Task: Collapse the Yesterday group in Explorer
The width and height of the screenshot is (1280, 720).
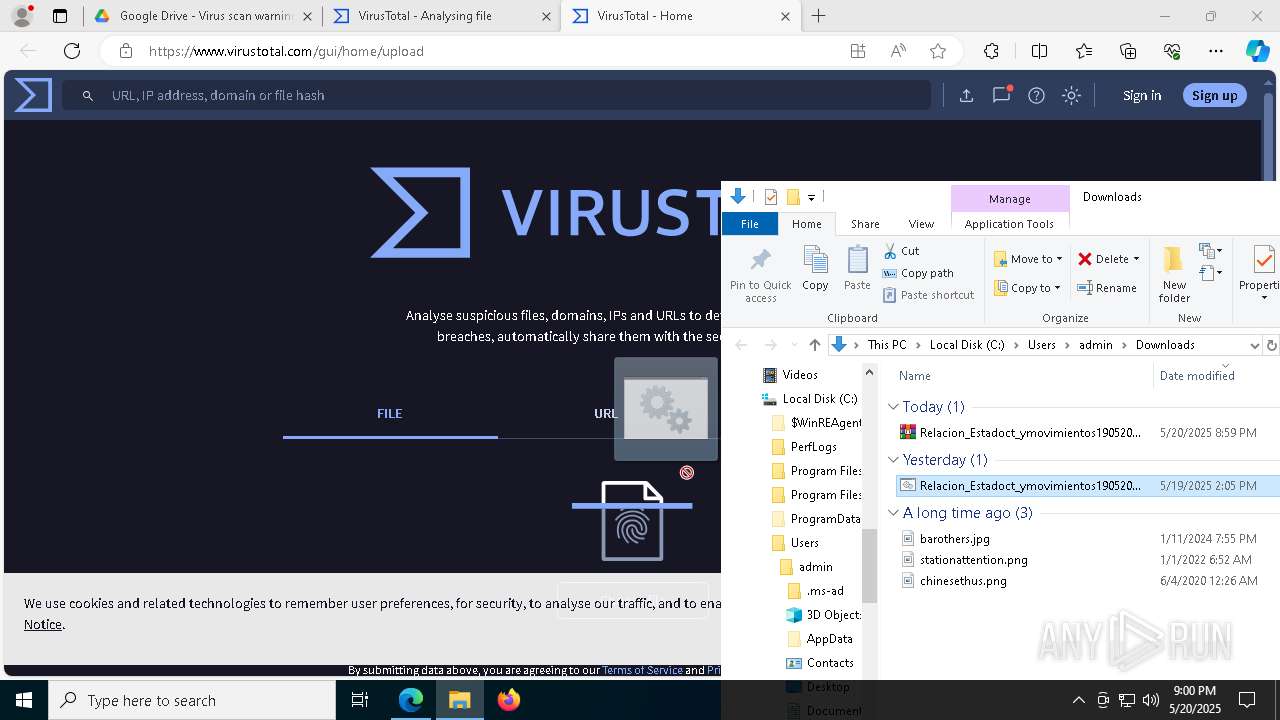Action: click(x=893, y=460)
